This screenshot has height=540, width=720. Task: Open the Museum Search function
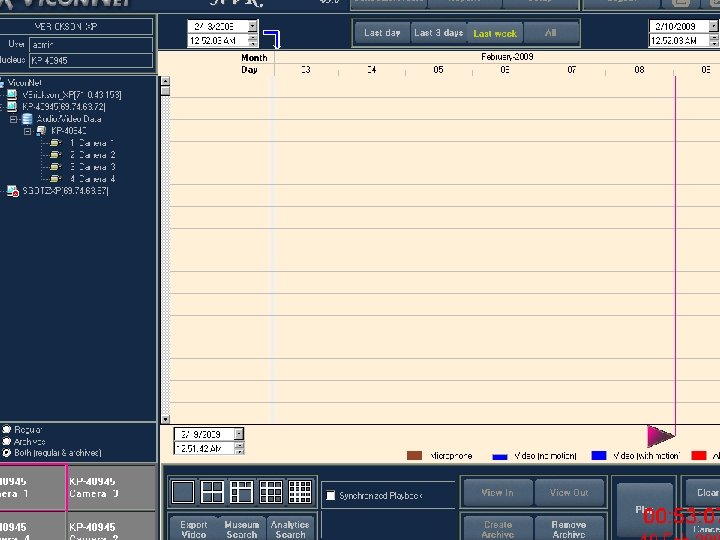pos(242,529)
